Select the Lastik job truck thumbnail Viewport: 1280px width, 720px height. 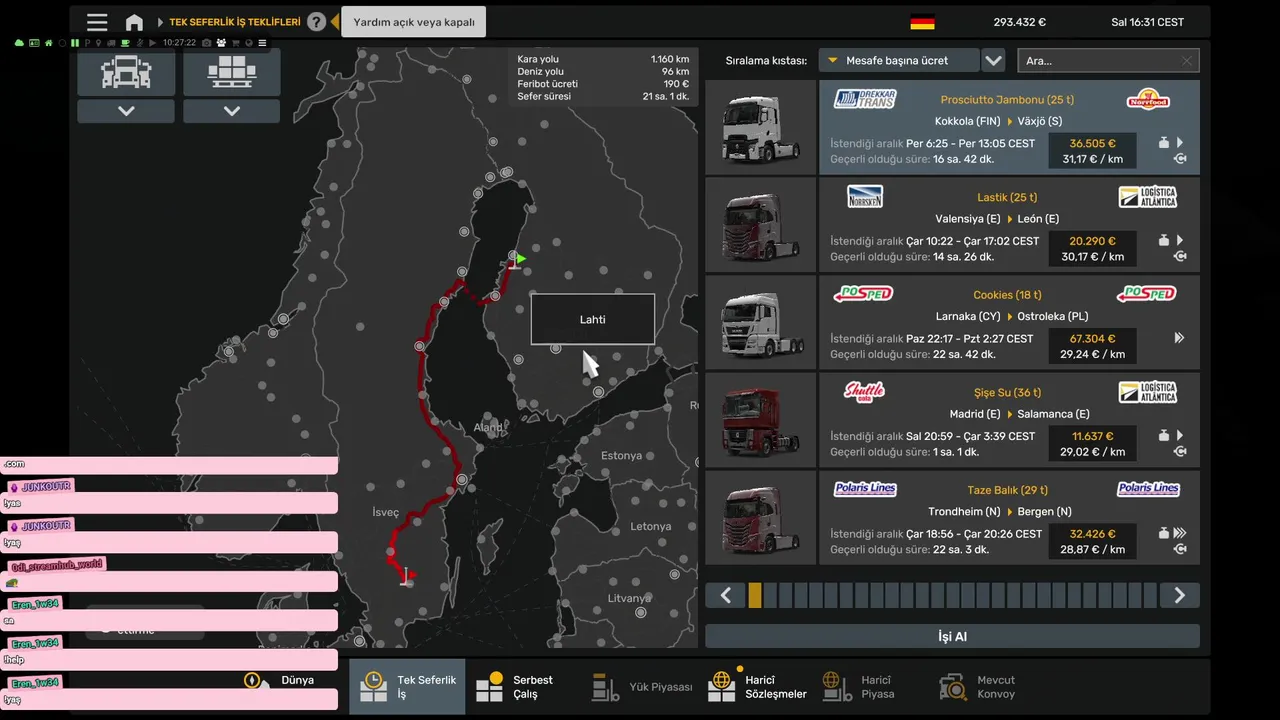pyautogui.click(x=760, y=225)
